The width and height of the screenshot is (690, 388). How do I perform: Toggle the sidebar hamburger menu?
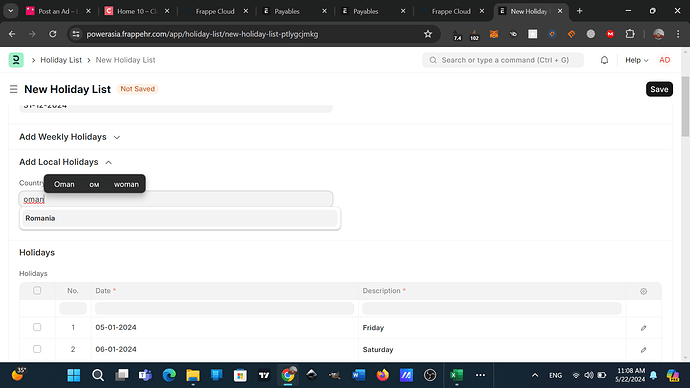[x=14, y=89]
